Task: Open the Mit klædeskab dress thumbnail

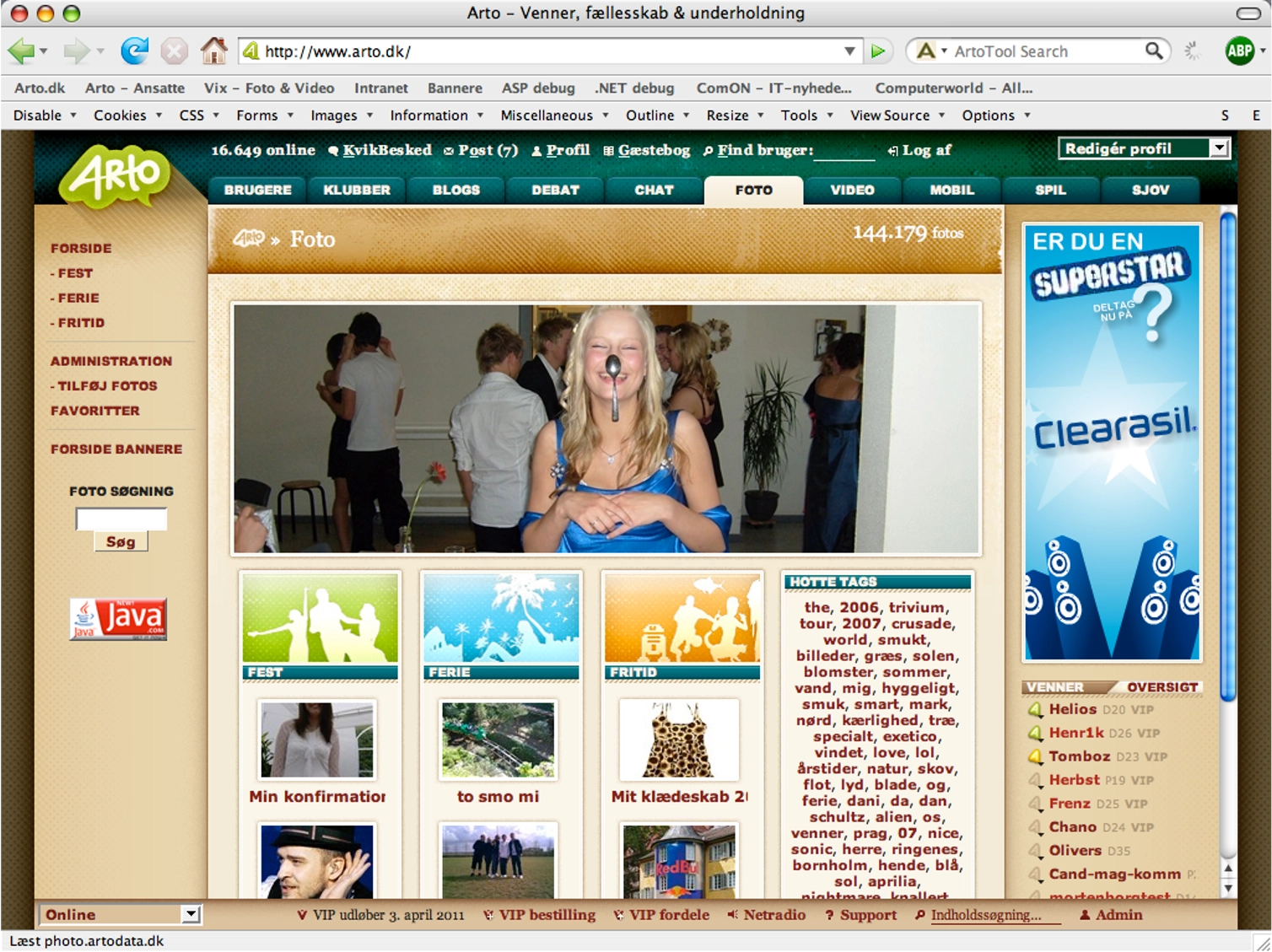Action: pos(679,740)
